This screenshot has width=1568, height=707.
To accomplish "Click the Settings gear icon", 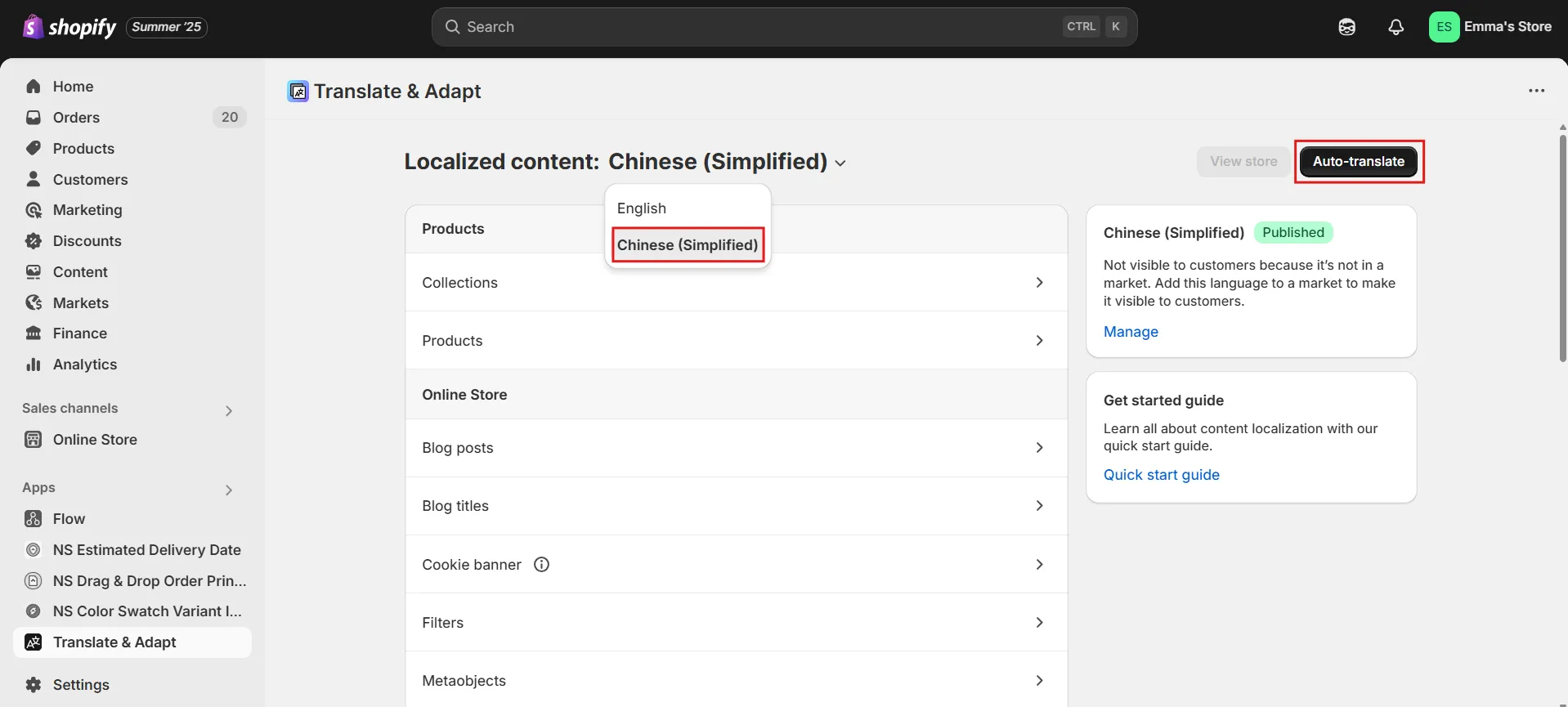I will (34, 685).
